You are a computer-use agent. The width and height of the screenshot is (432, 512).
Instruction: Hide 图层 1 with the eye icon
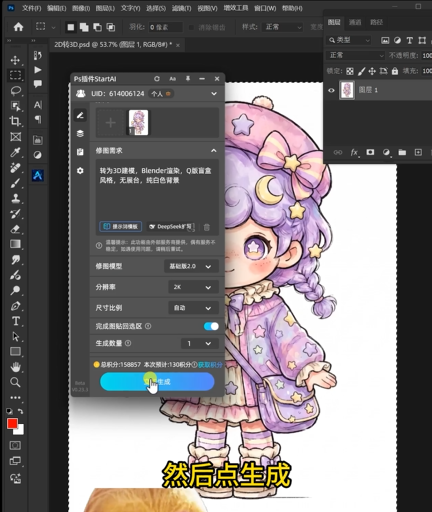331,90
